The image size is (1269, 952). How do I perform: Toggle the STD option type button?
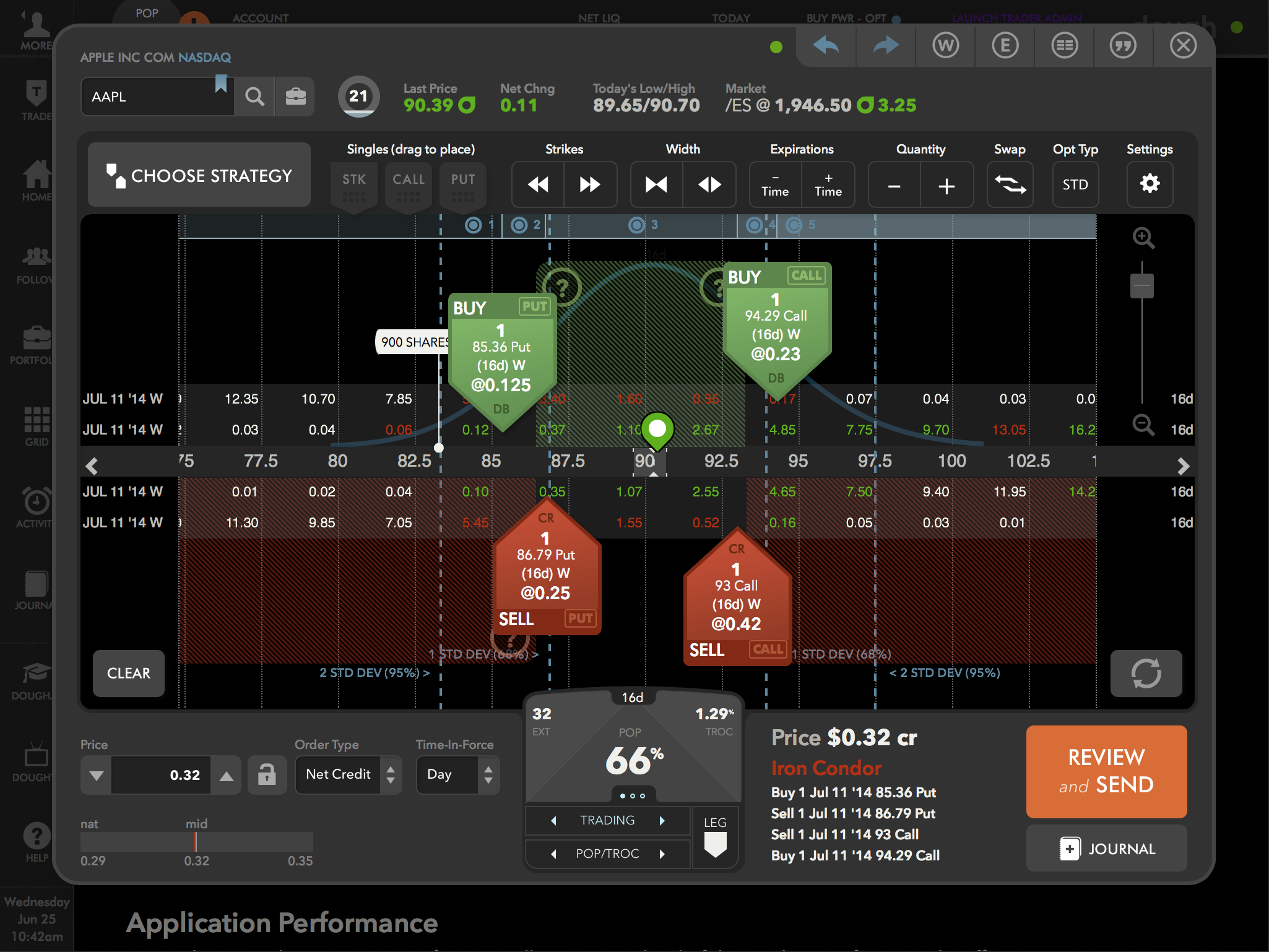click(1075, 184)
